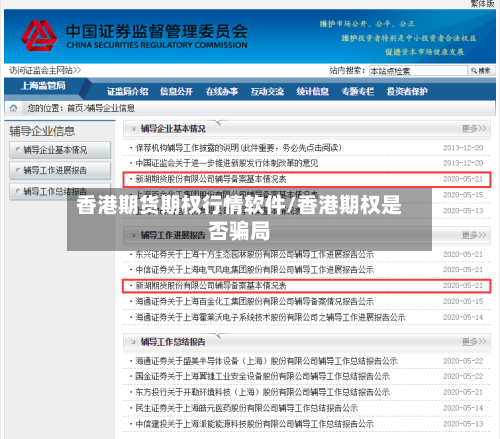The height and width of the screenshot is (439, 500).
Task: Expand 更多>> in 辅导工作进展报告 section
Action: (474, 235)
